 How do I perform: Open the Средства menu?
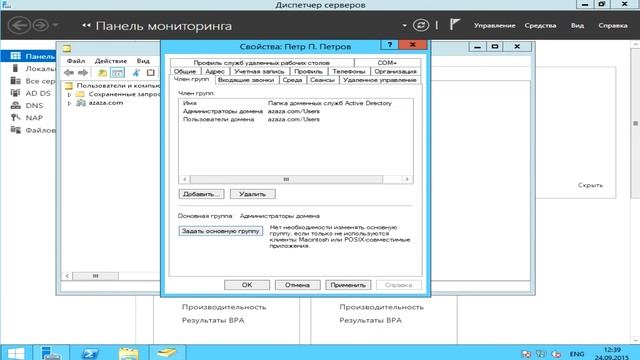[540, 25]
